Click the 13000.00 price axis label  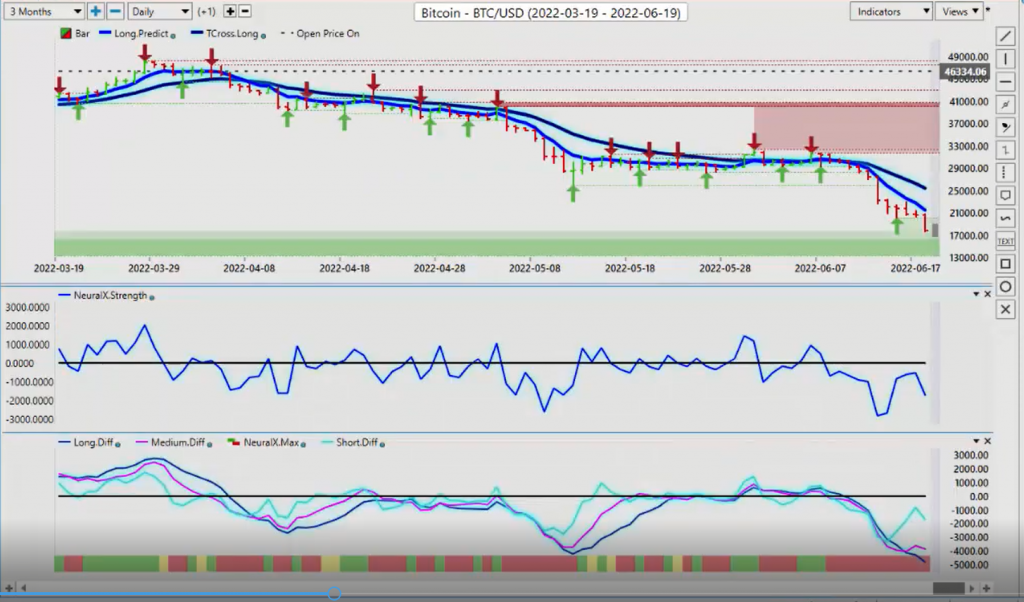969,257
